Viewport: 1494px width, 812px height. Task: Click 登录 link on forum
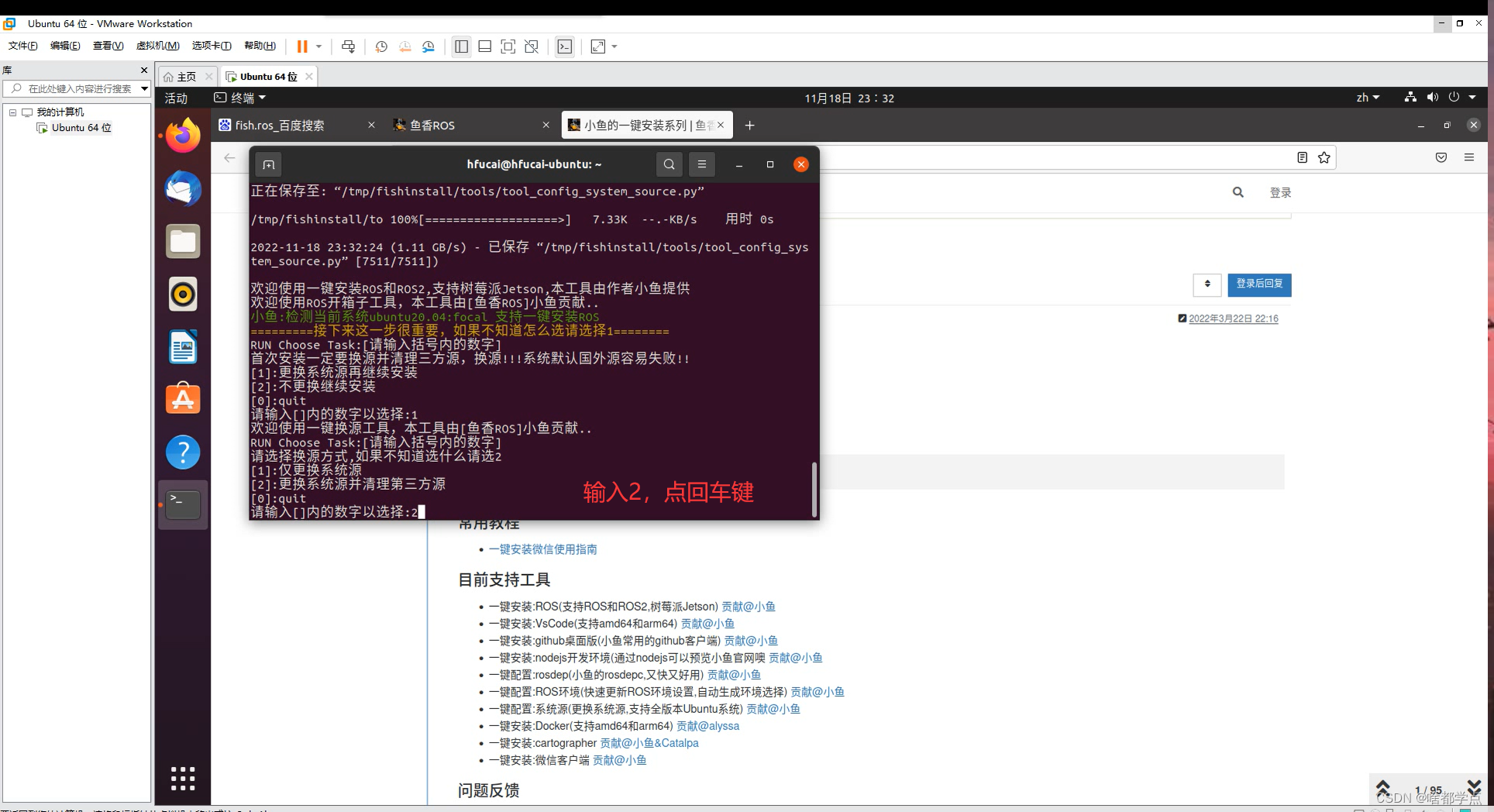[x=1280, y=192]
